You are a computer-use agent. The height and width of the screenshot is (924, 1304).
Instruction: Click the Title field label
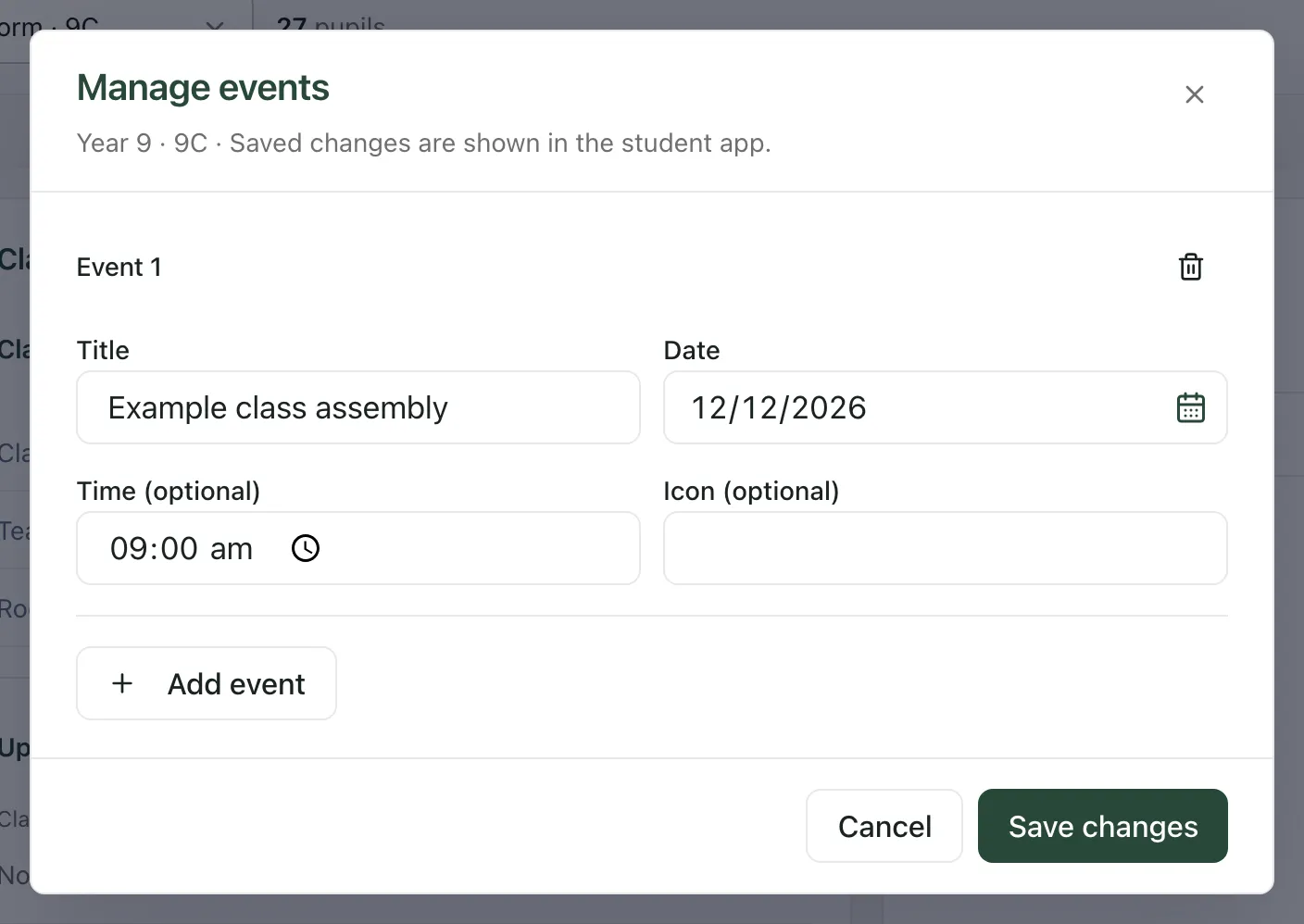point(103,350)
